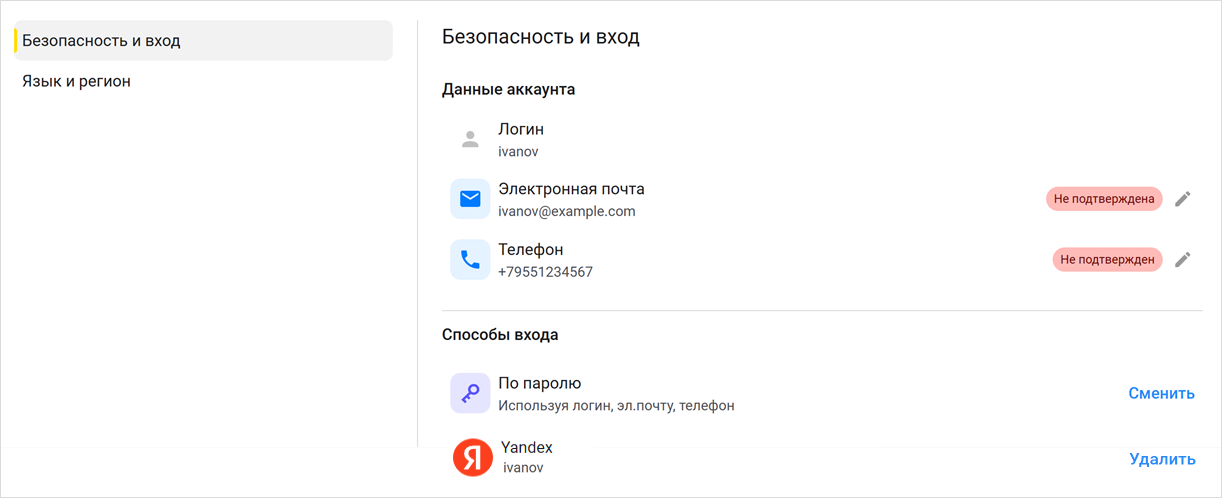The width and height of the screenshot is (1222, 498).
Task: Click the Данные аккаунта section heading
Action: coord(508,89)
